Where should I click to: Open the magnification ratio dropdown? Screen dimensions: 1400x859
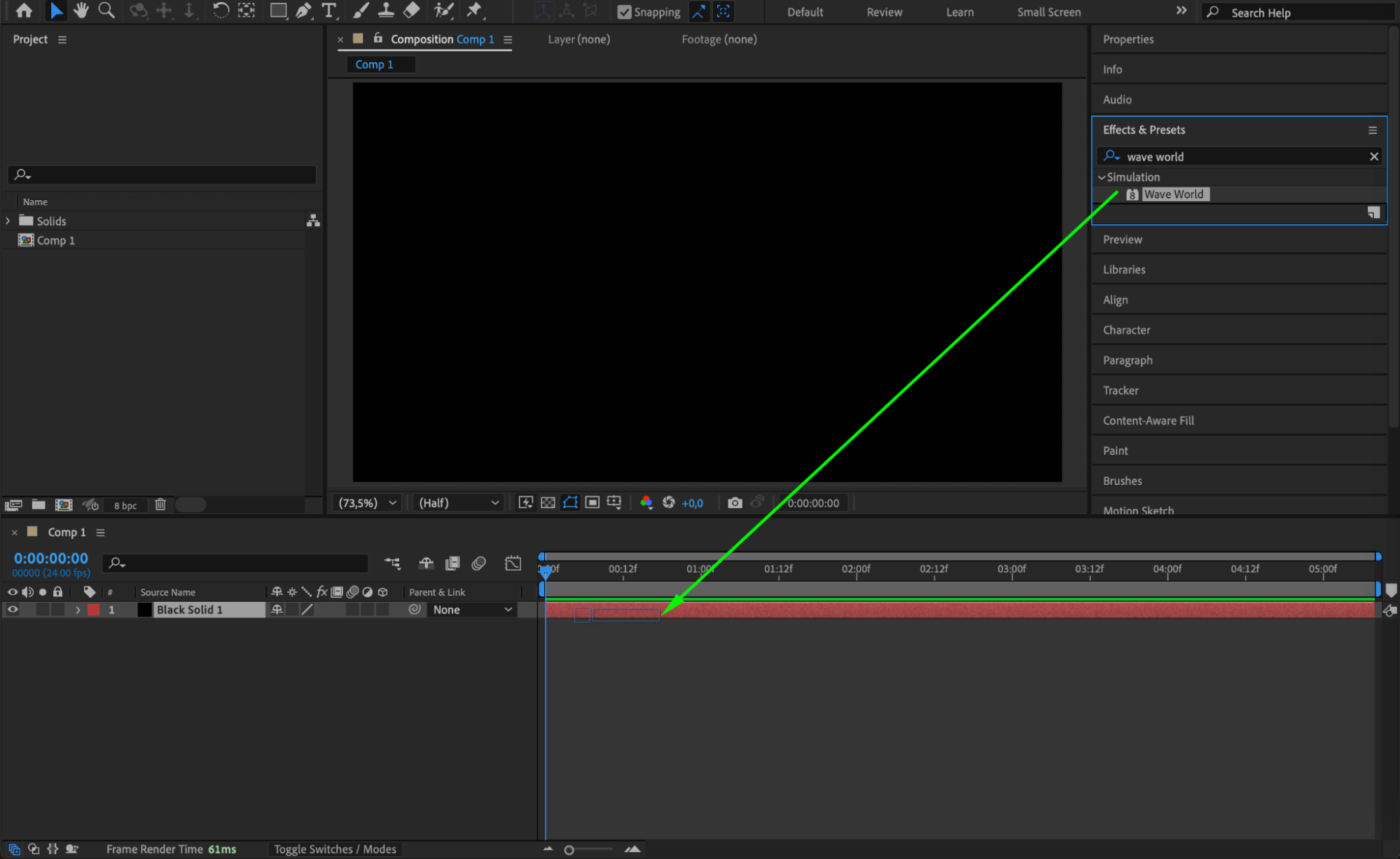[x=368, y=502]
